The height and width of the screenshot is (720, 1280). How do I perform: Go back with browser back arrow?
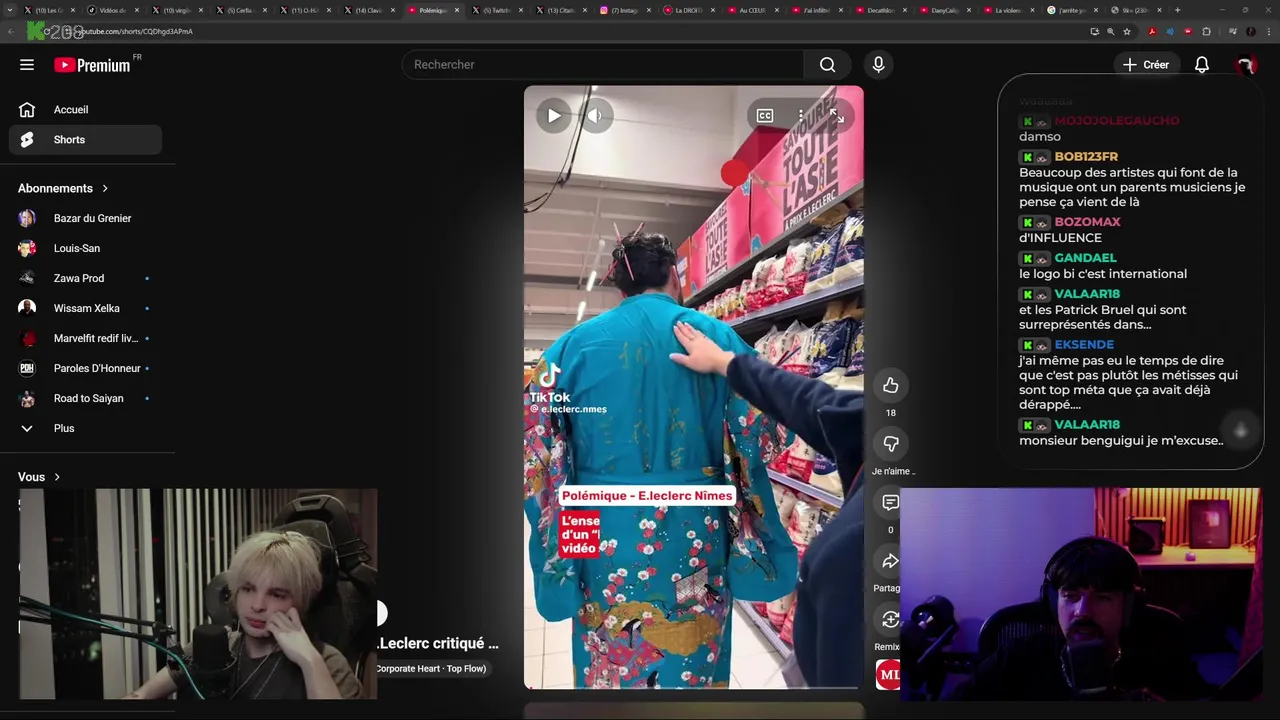(11, 32)
